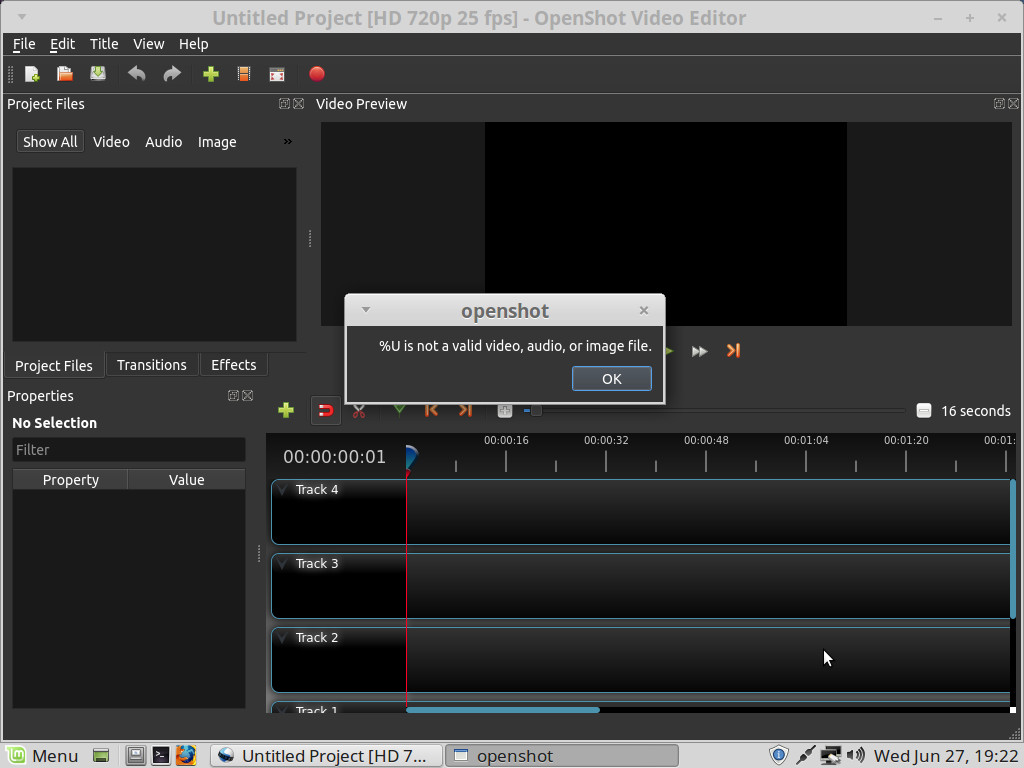
Task: Click the green Add Marker icon
Action: 399,410
